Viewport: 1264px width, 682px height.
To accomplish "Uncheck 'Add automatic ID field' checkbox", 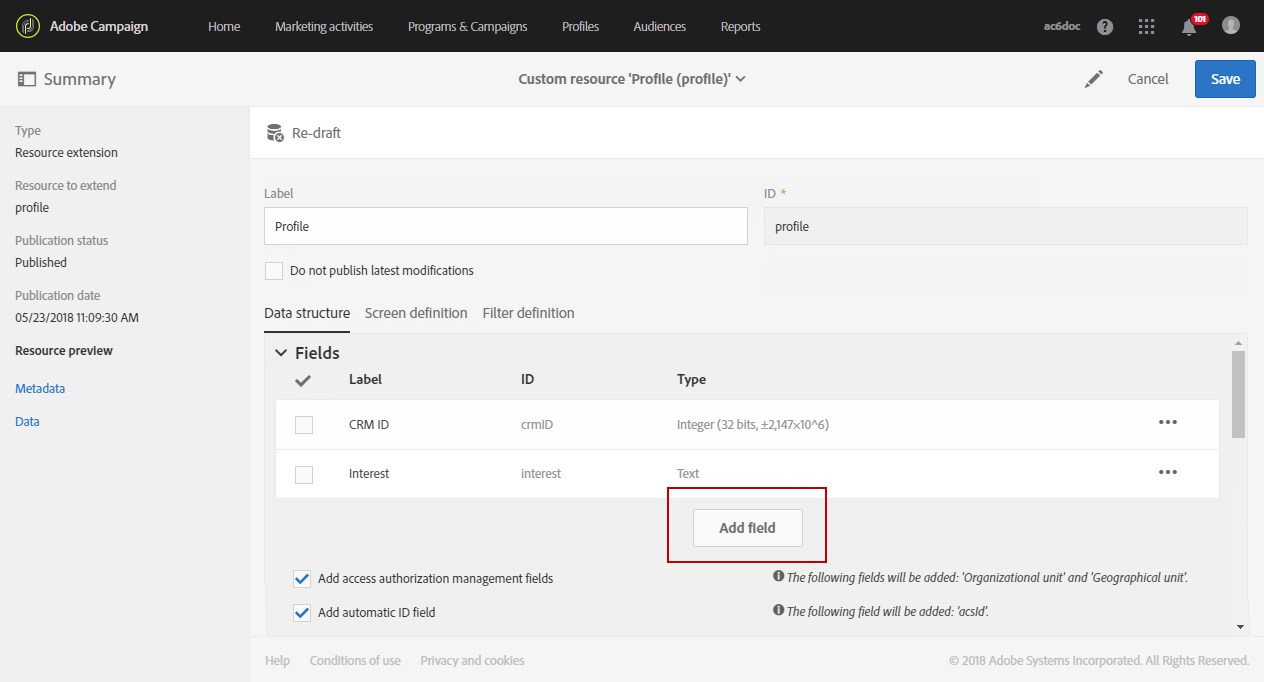I will pos(302,612).
